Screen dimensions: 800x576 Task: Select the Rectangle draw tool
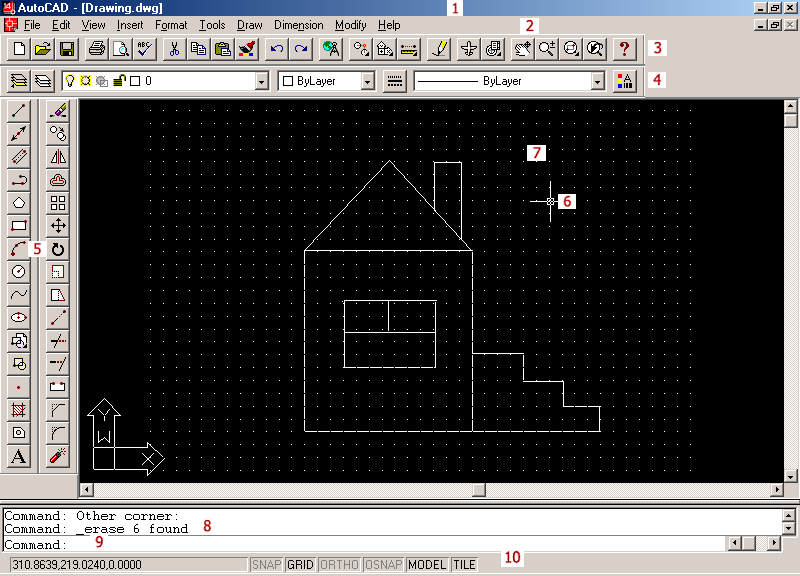18,226
